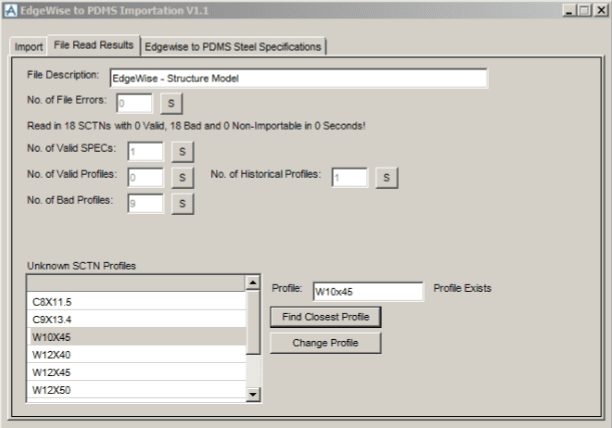Open Edgewise to PDMS Steel Specifications tab

click(x=233, y=47)
